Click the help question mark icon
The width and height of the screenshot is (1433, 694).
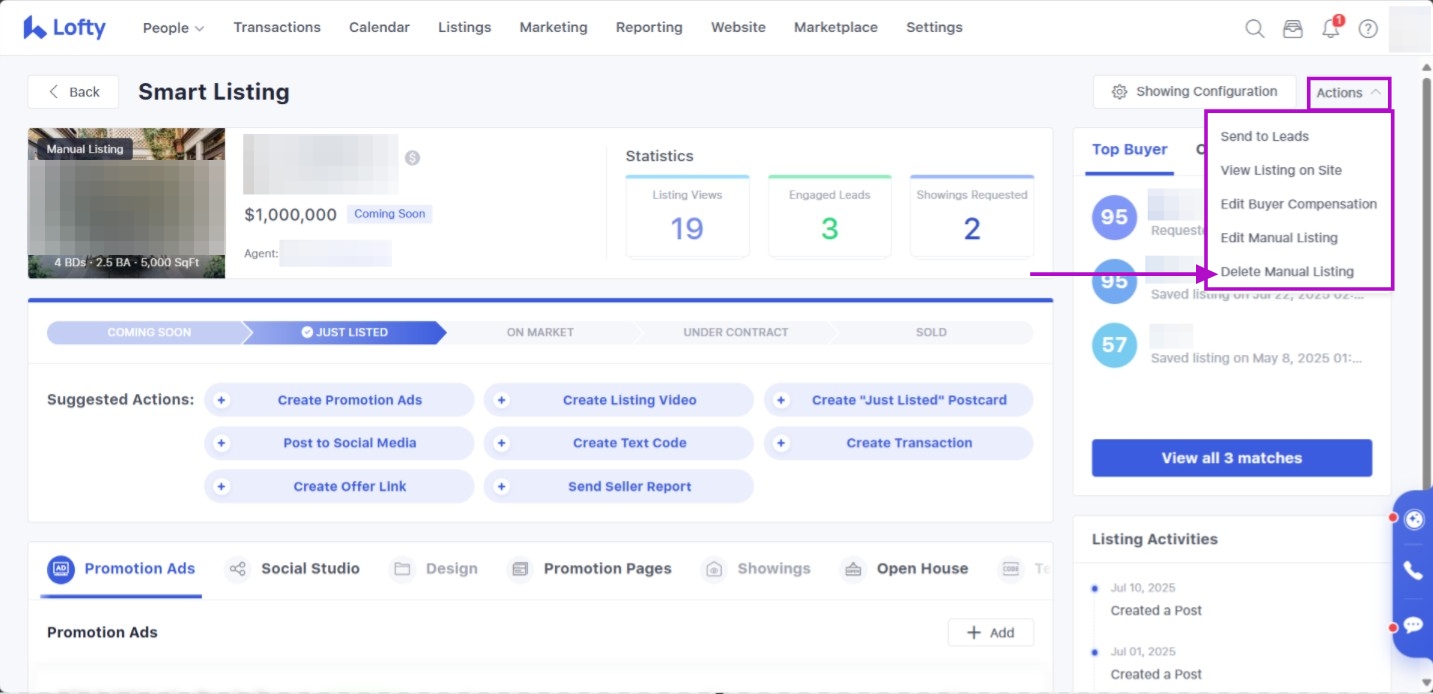click(1368, 28)
